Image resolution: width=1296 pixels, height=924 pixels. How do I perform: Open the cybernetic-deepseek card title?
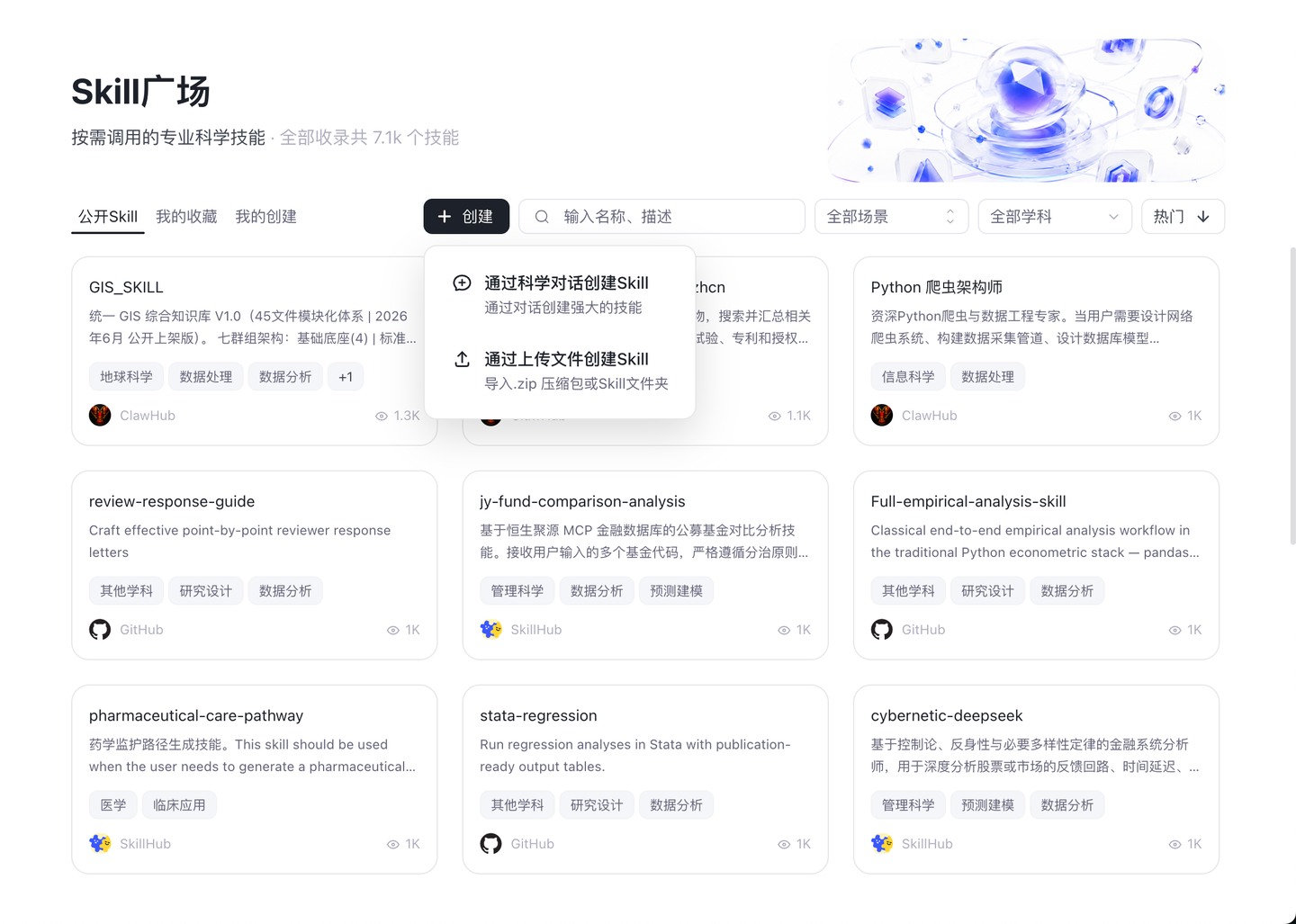(947, 715)
